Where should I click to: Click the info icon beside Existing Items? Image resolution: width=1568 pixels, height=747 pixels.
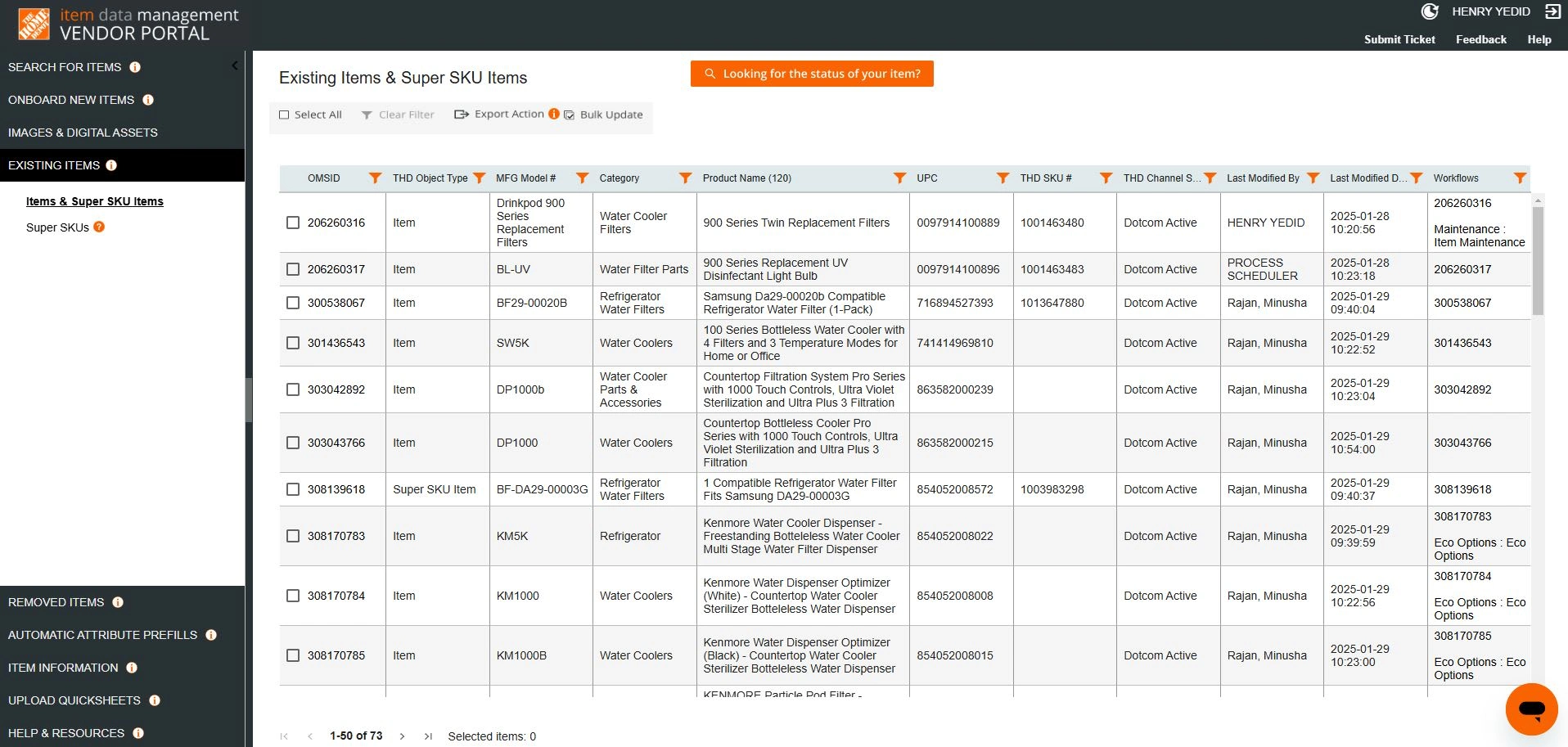pyautogui.click(x=111, y=165)
